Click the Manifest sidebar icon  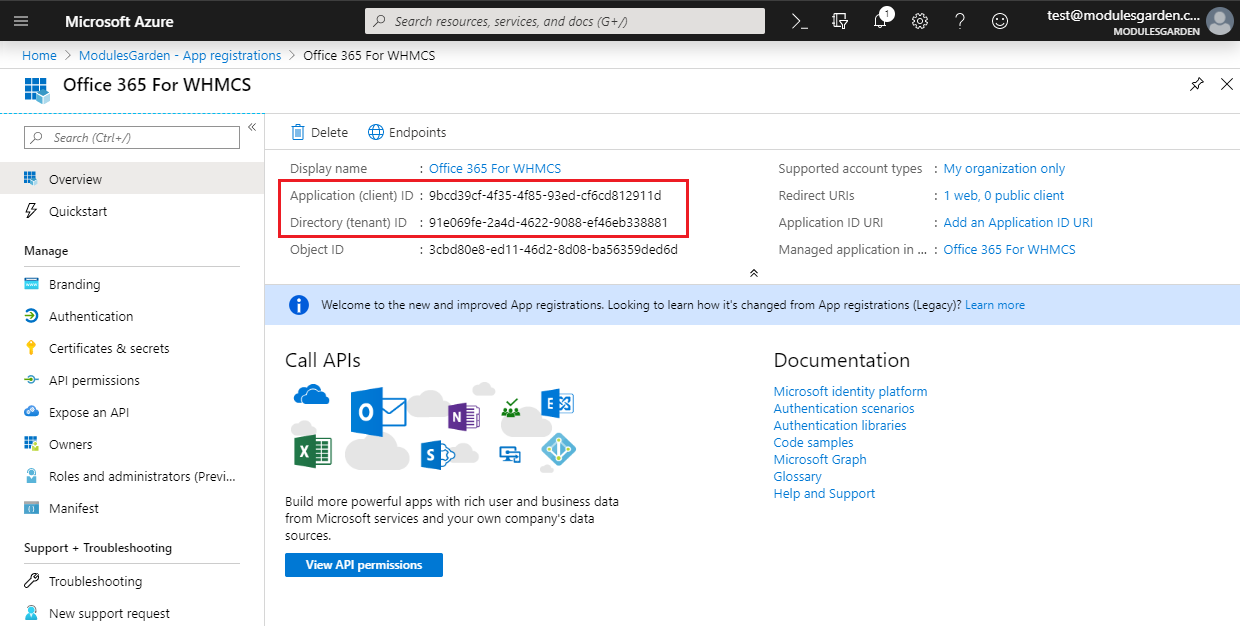point(31,508)
